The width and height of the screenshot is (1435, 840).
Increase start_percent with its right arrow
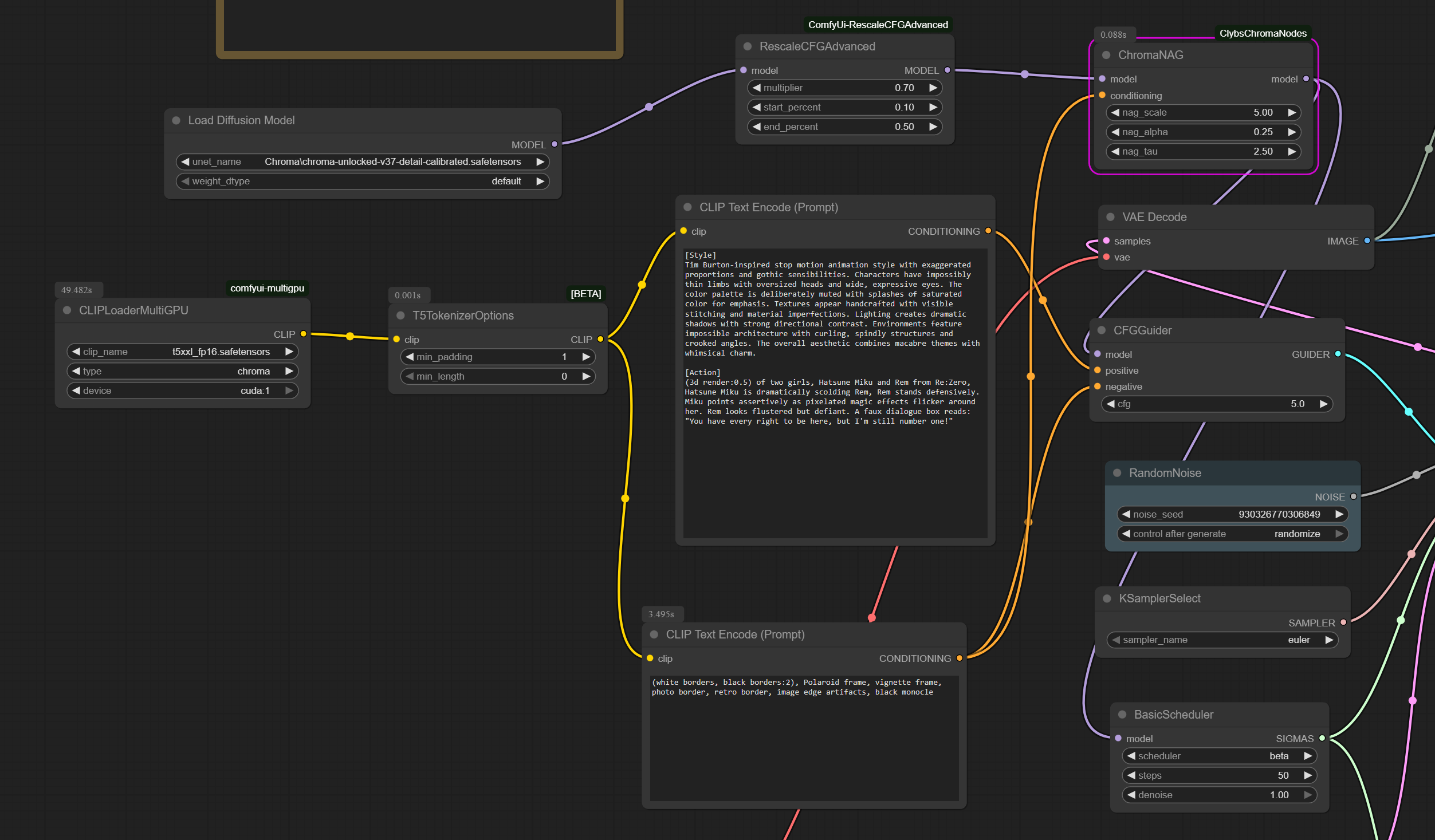pyautogui.click(x=933, y=107)
